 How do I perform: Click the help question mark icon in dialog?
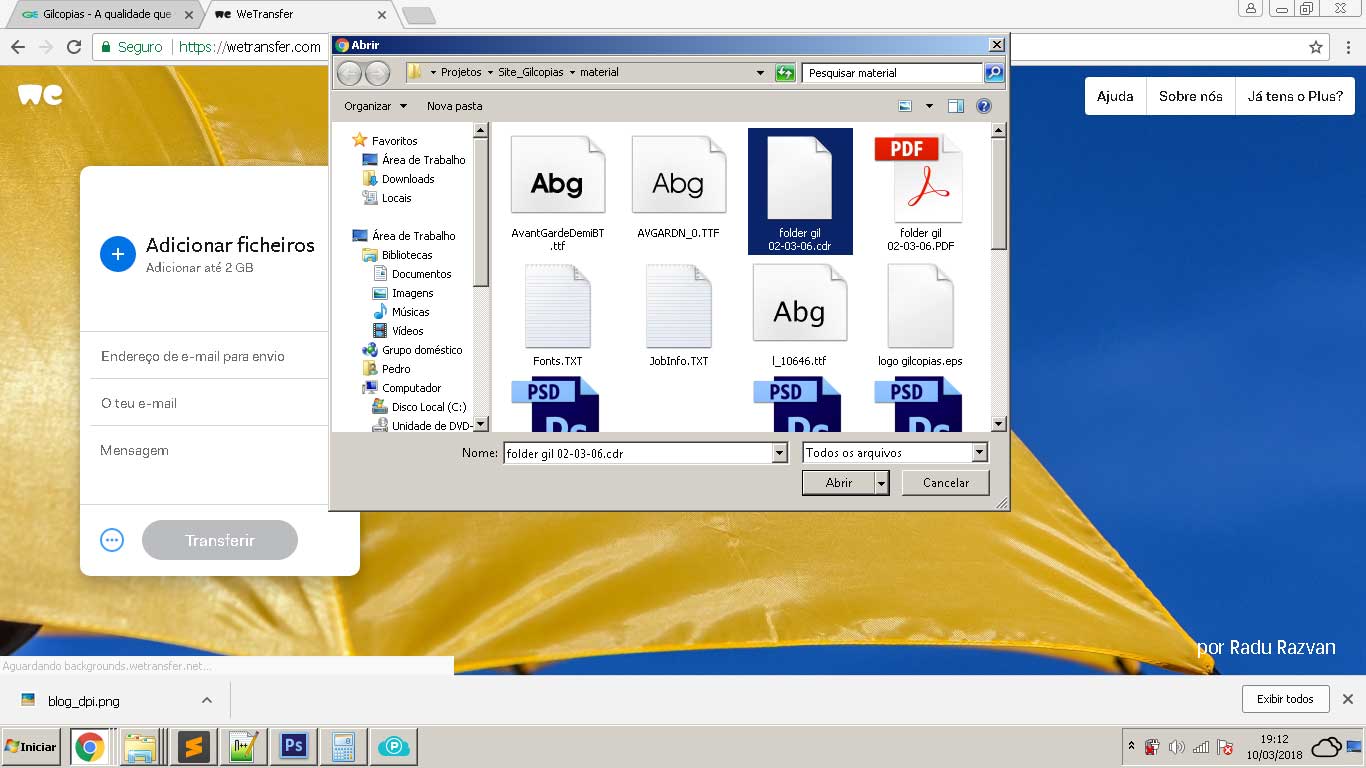point(983,106)
